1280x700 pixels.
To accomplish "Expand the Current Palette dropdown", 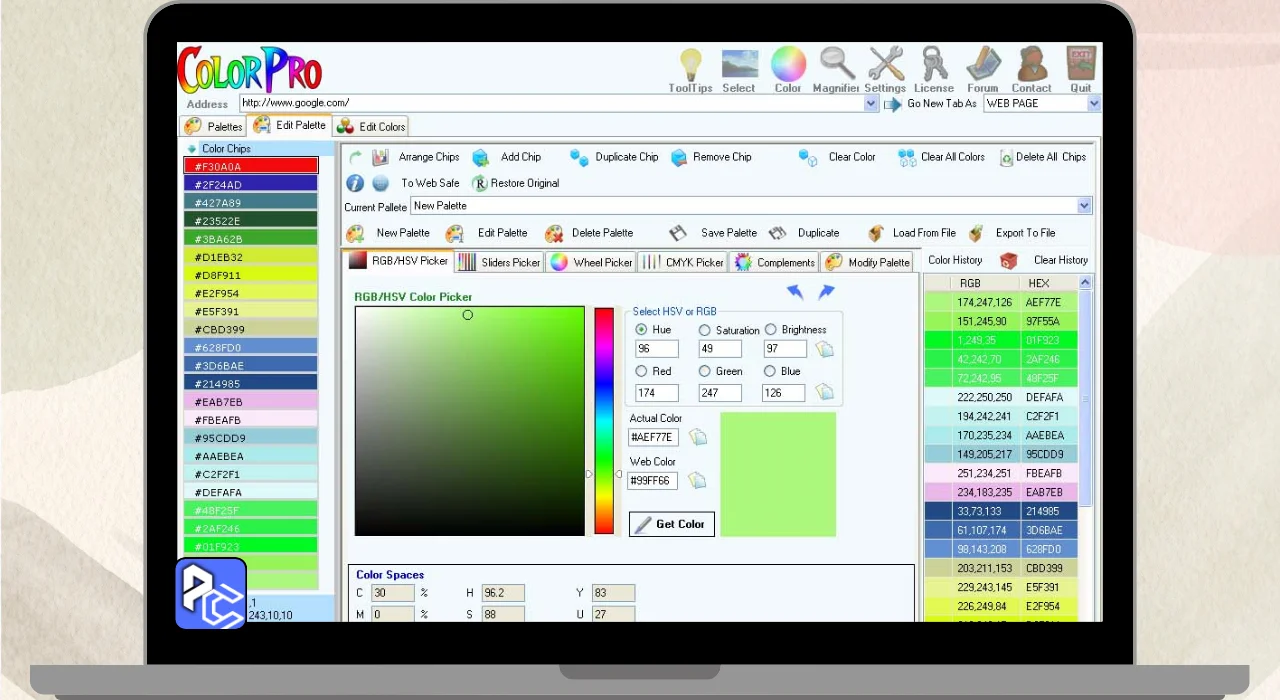I will coord(1084,206).
